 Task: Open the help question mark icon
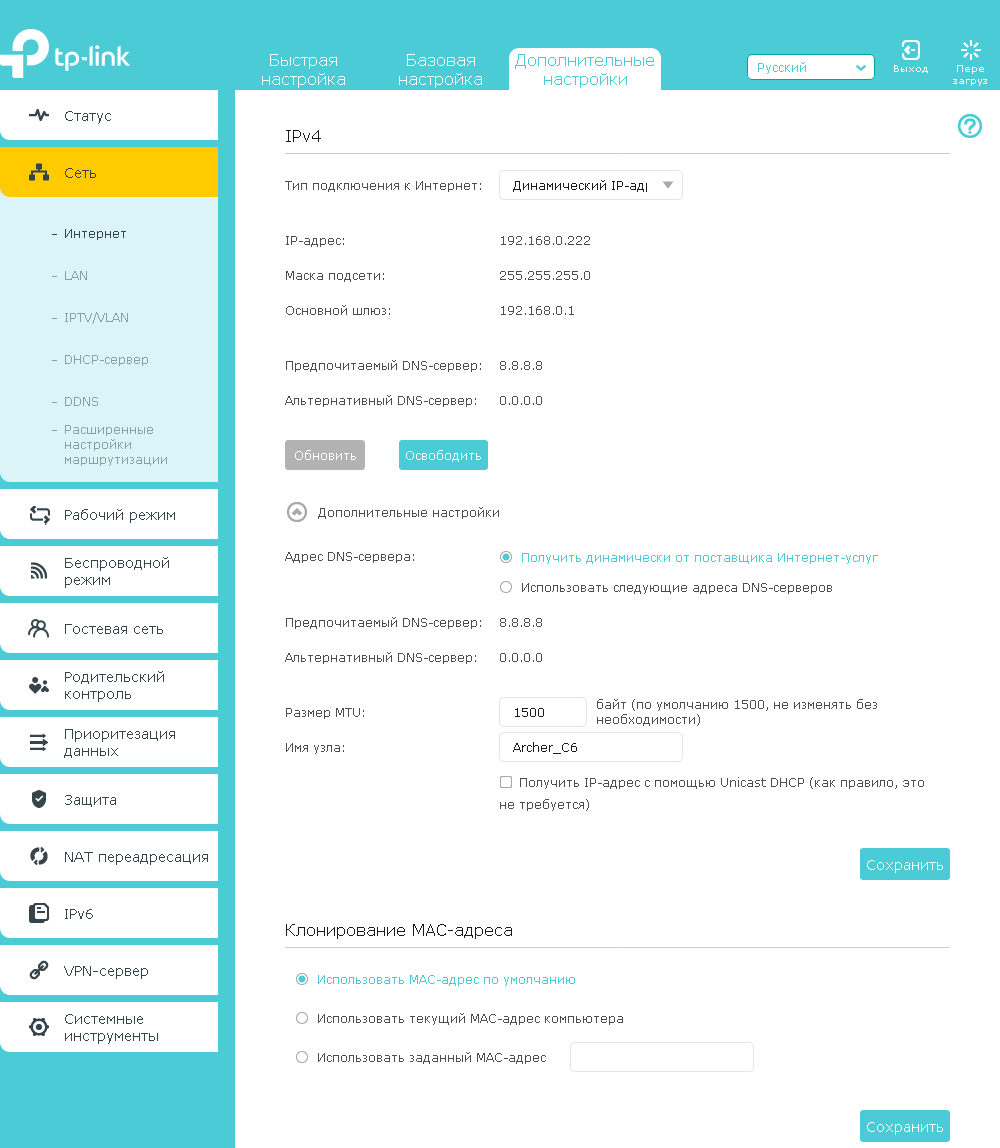click(x=970, y=126)
